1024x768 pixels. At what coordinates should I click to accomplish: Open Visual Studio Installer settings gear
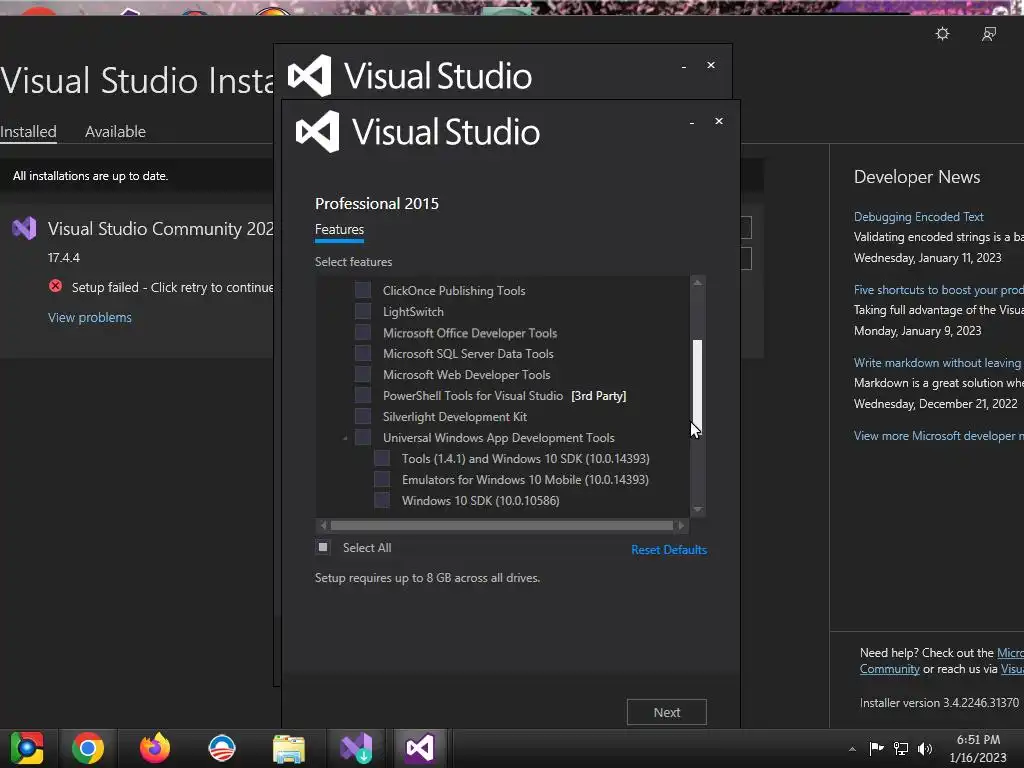pos(942,33)
